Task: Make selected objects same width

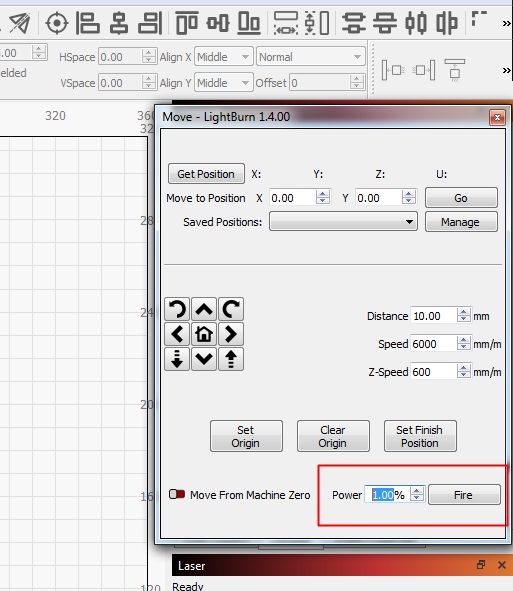Action: 285,23
